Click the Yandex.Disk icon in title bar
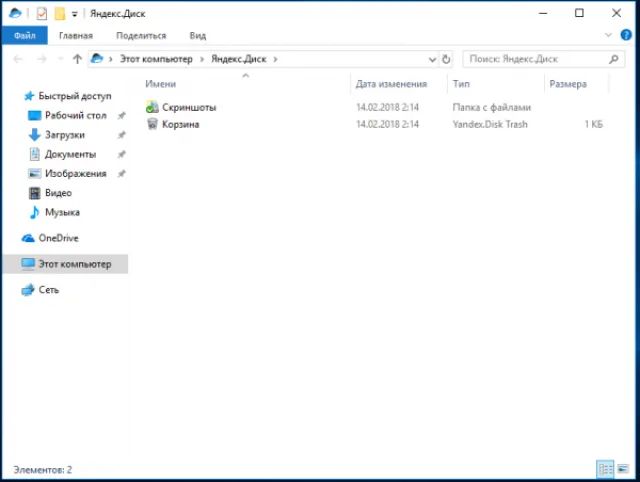The width and height of the screenshot is (640, 482). pyautogui.click(x=15, y=13)
